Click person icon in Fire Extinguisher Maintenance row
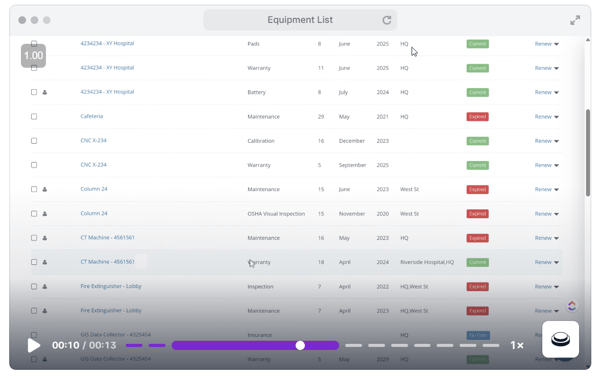Screen dimensions: 600x378 tap(45, 311)
